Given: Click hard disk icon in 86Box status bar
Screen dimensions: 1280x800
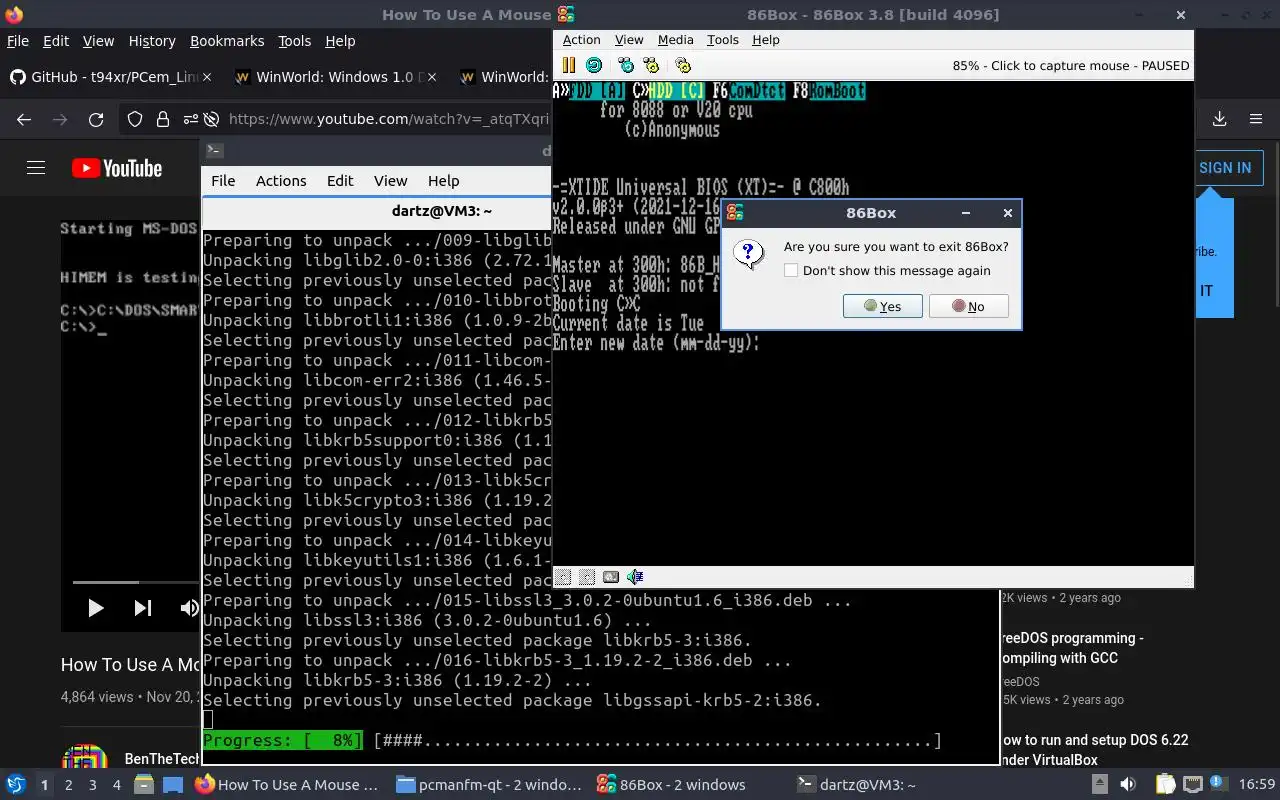Looking at the screenshot, I should click(x=611, y=577).
